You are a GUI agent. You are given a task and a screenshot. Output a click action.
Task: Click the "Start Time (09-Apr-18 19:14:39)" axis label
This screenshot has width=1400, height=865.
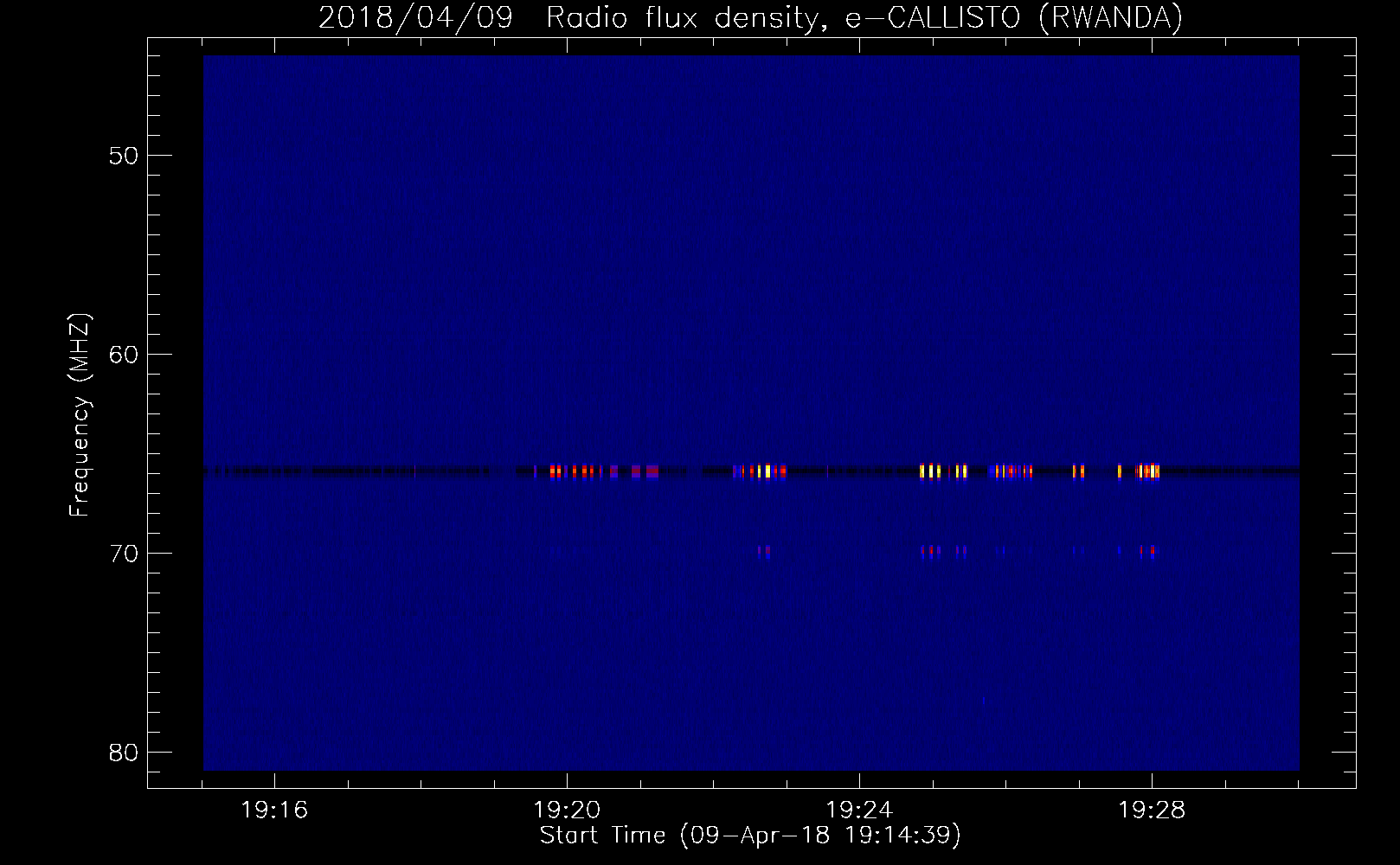(x=750, y=836)
